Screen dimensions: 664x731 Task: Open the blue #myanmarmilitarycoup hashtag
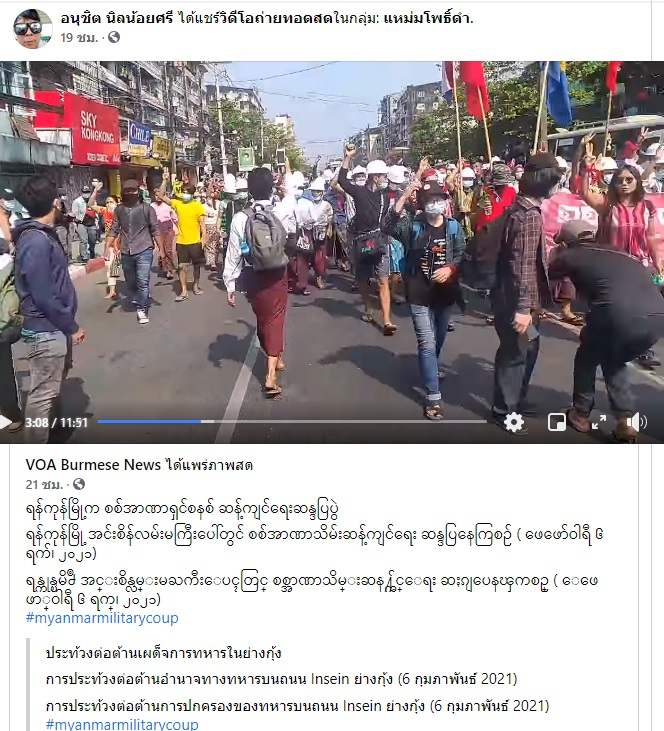tap(102, 618)
